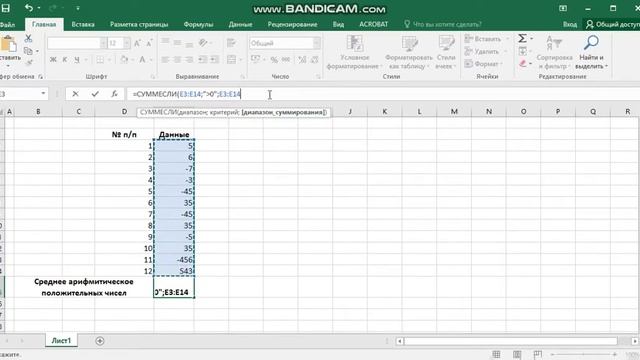The image size is (640, 360).
Task: Click the Вход sign-in link
Action: [x=570, y=24]
